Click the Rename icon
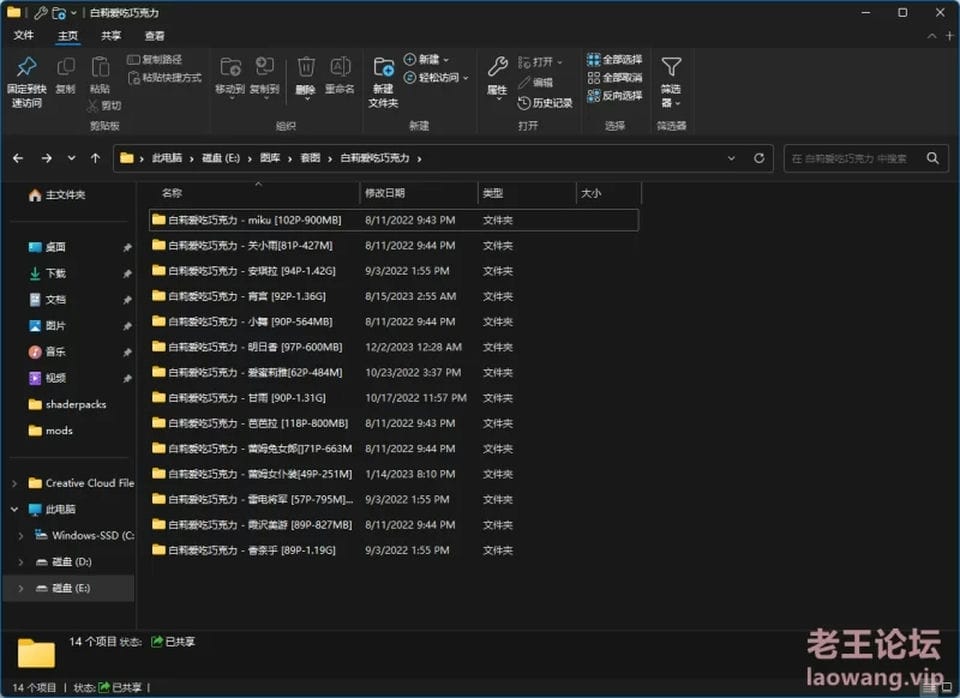 (x=340, y=67)
